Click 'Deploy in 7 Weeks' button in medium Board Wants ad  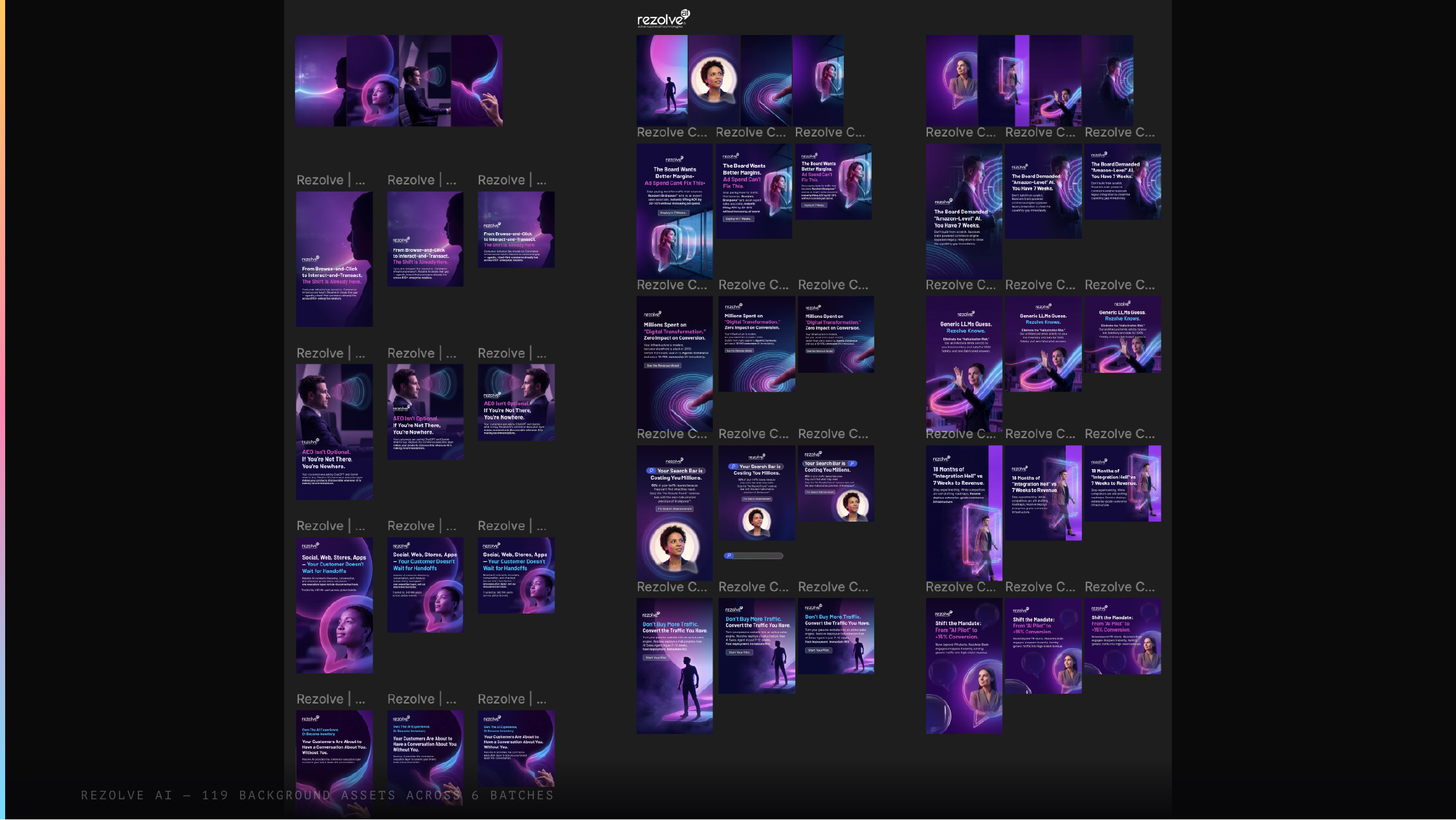click(x=738, y=219)
